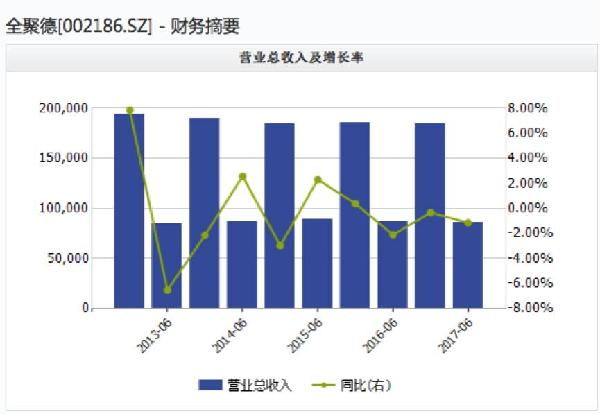Click the blue 营业总收入 legend swatch

(212, 385)
